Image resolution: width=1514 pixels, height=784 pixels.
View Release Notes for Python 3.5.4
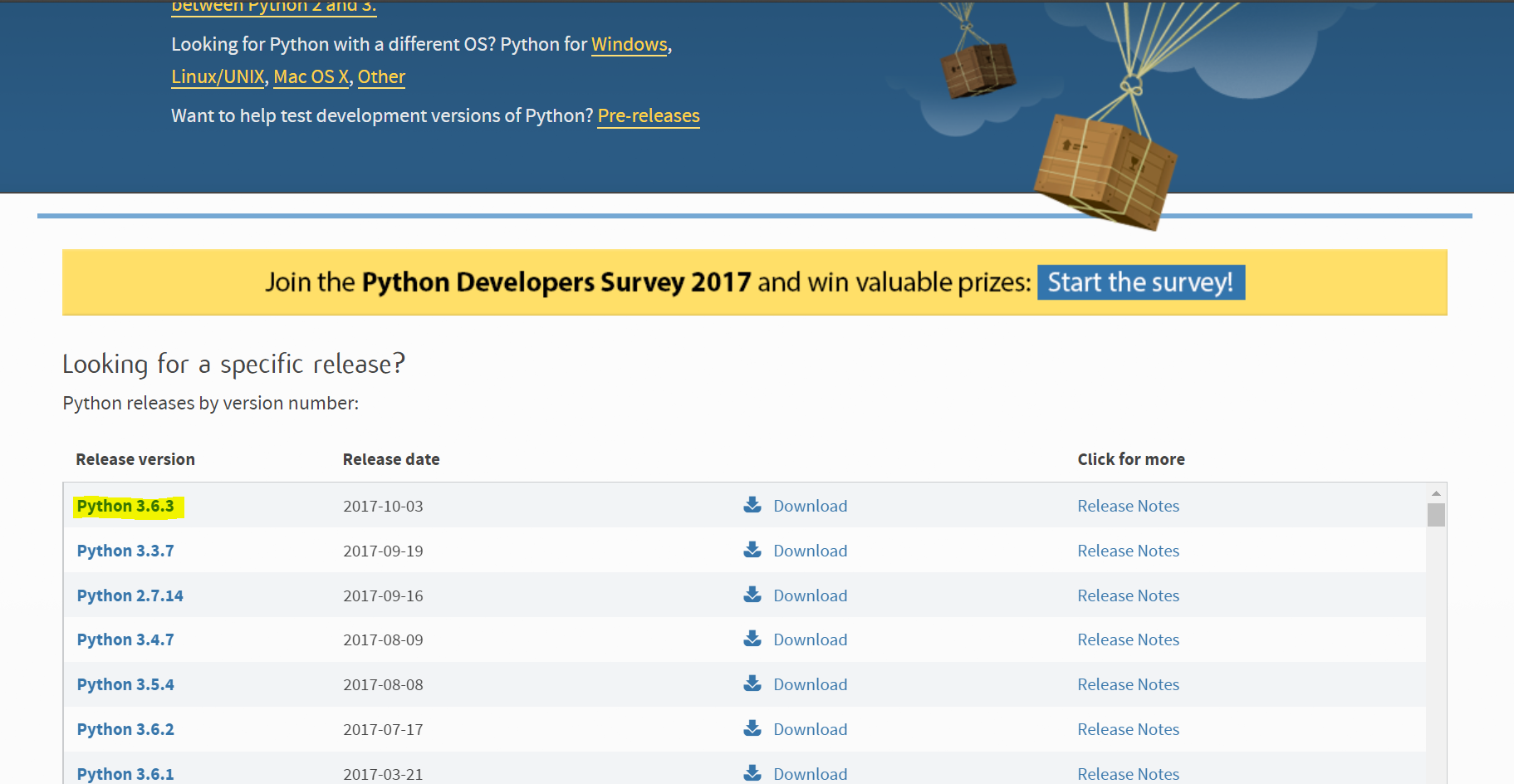pyautogui.click(x=1128, y=684)
